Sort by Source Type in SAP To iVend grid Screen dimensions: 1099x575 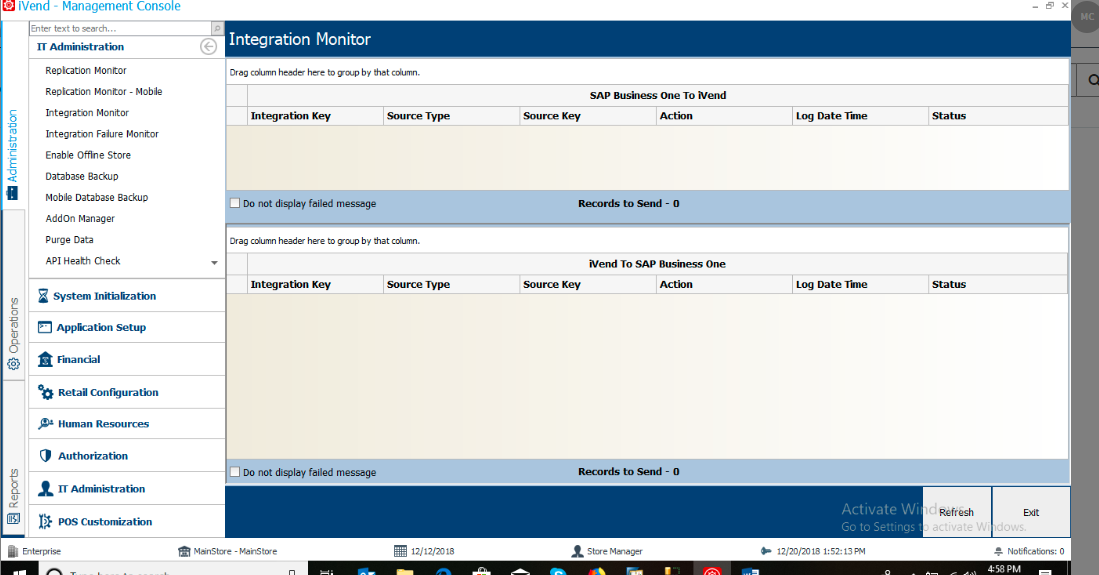[451, 116]
